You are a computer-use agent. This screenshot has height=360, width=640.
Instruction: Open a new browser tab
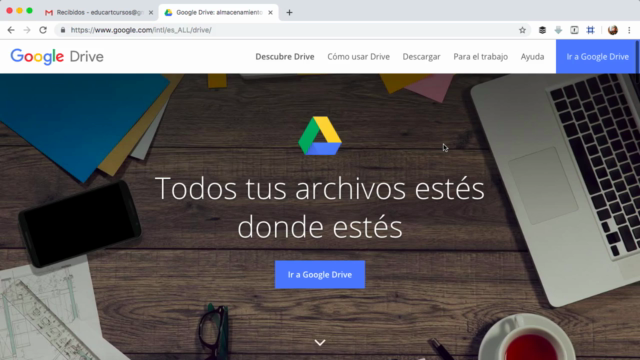click(x=289, y=13)
